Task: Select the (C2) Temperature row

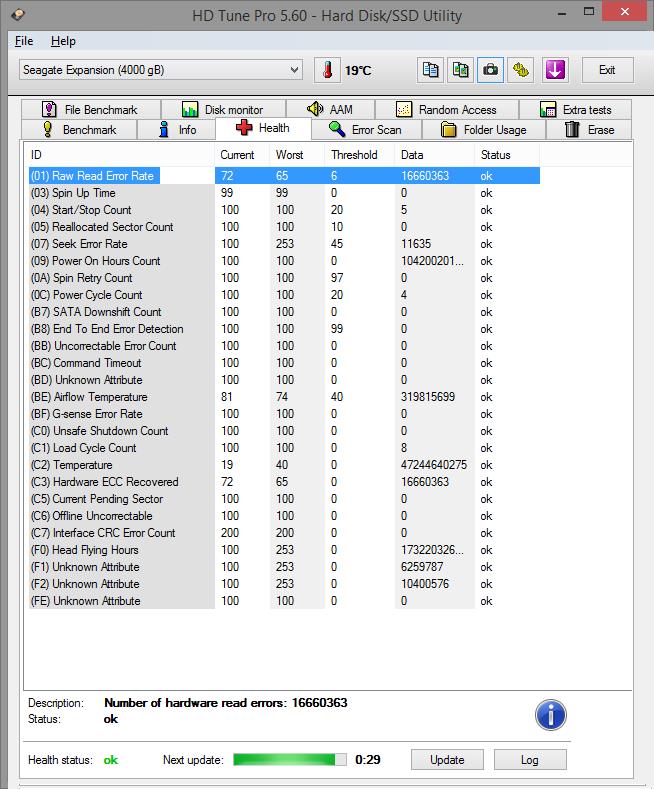Action: pyautogui.click(x=284, y=465)
